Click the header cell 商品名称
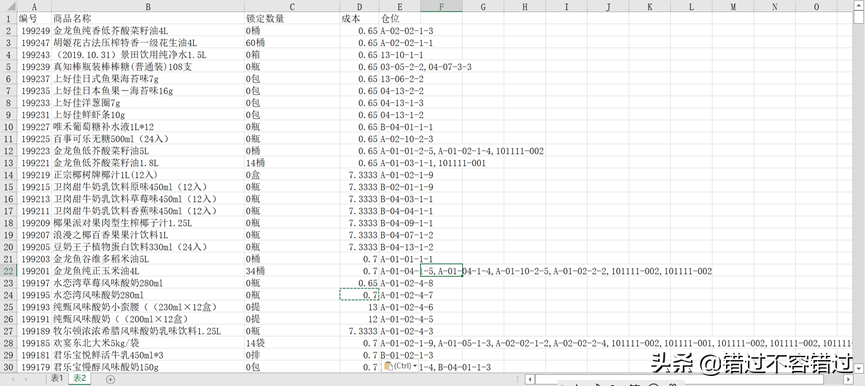This screenshot has width=865, height=386. (148, 18)
